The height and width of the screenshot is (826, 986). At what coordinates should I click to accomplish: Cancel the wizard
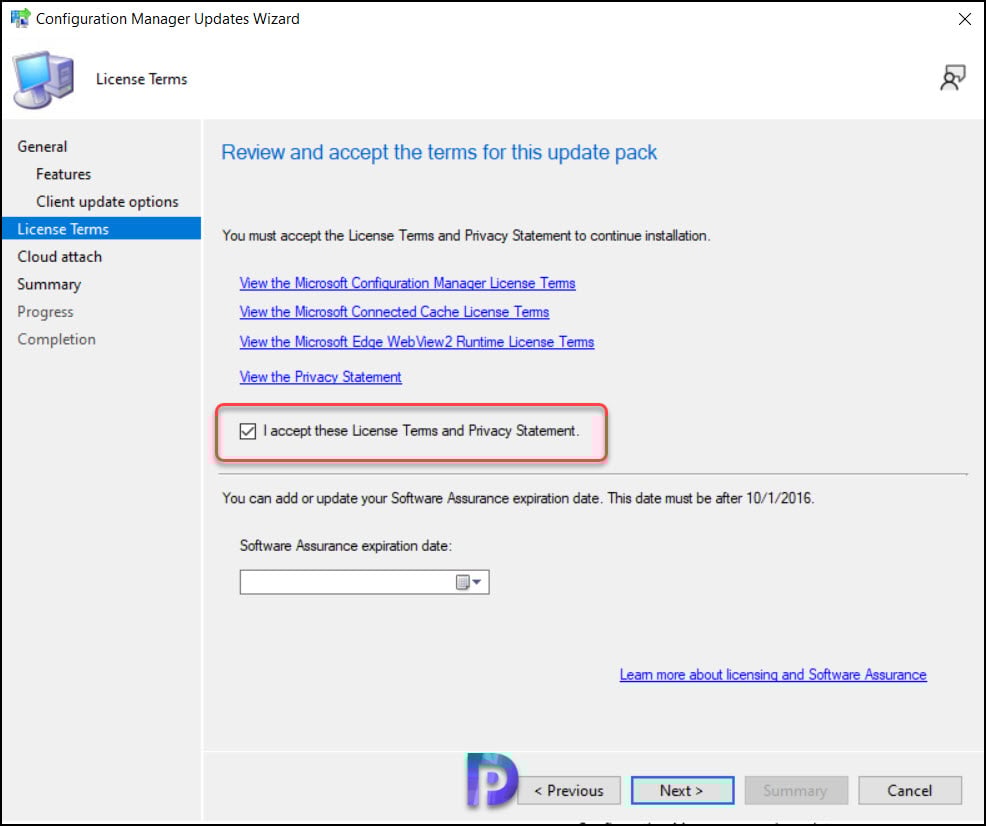(910, 790)
